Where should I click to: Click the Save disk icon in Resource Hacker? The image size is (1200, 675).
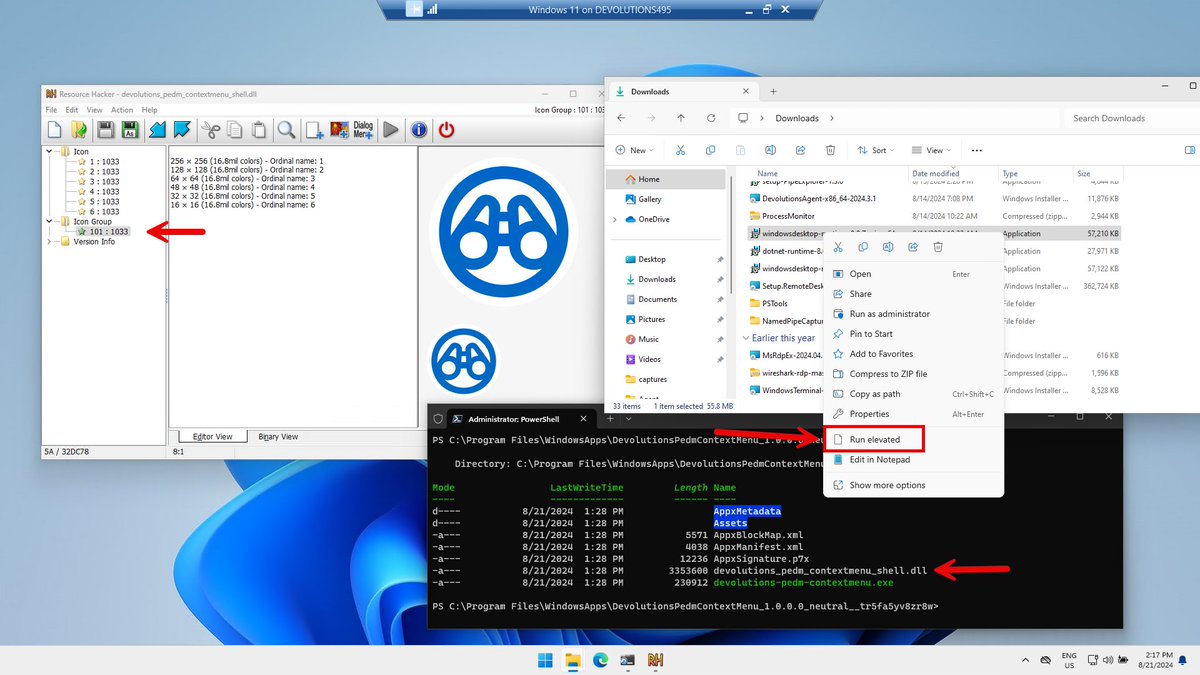[105, 130]
